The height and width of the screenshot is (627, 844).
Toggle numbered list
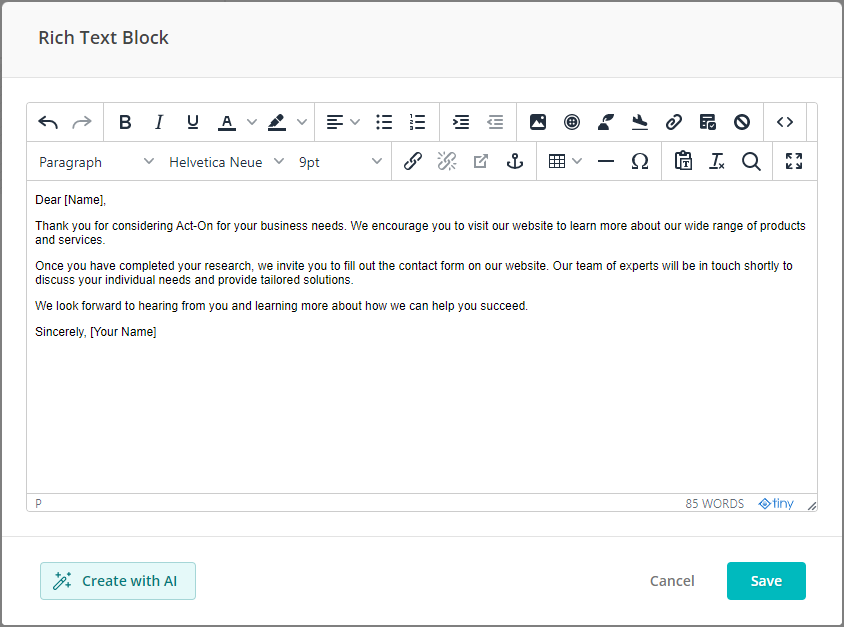click(x=418, y=122)
